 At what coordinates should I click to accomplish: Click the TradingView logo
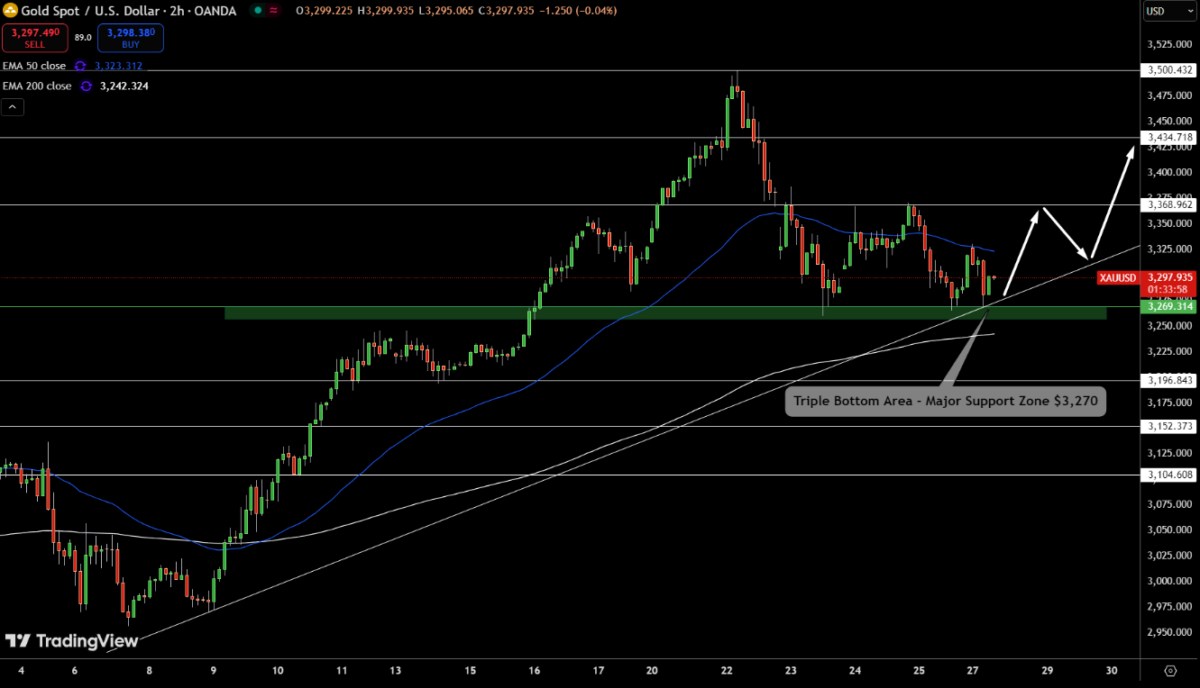(x=71, y=640)
